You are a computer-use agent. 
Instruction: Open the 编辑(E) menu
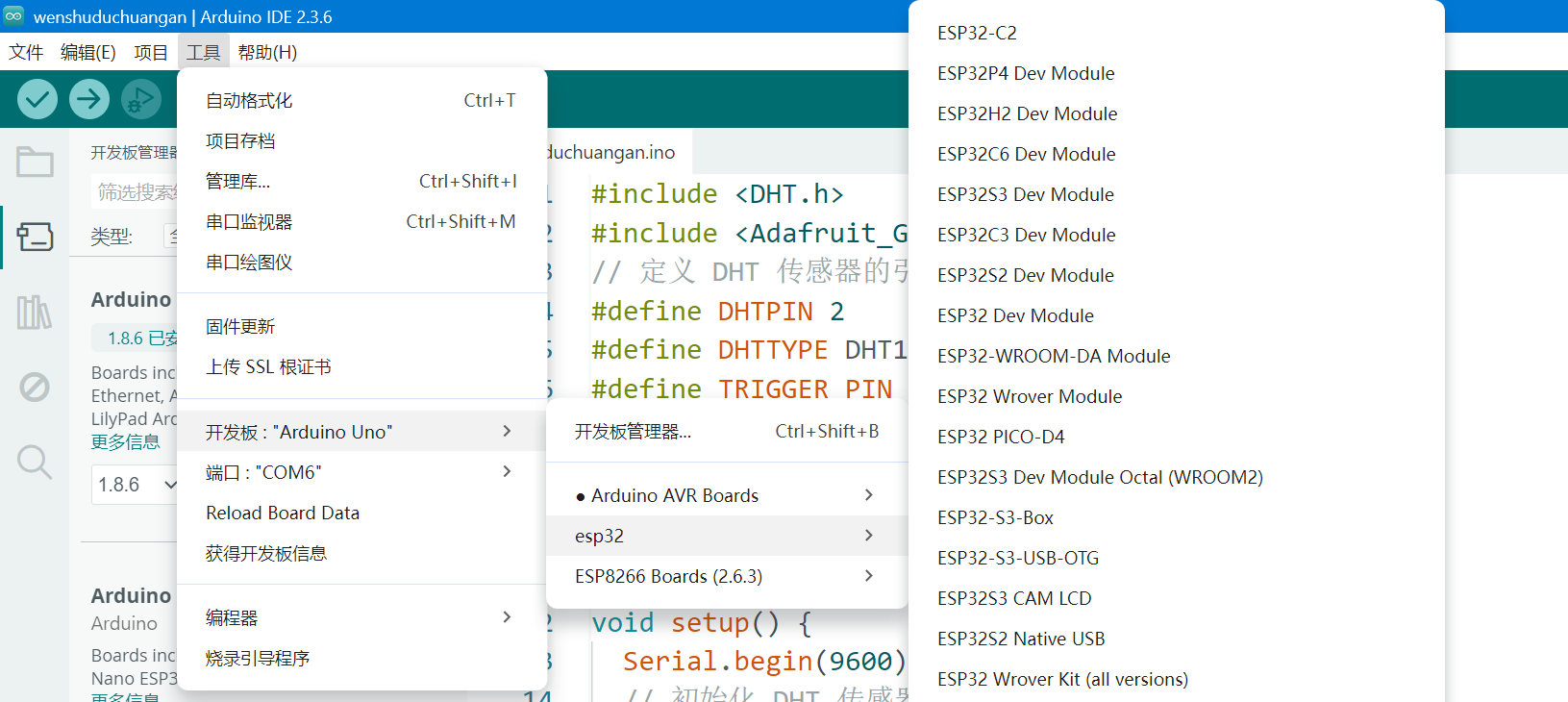pyautogui.click(x=88, y=52)
